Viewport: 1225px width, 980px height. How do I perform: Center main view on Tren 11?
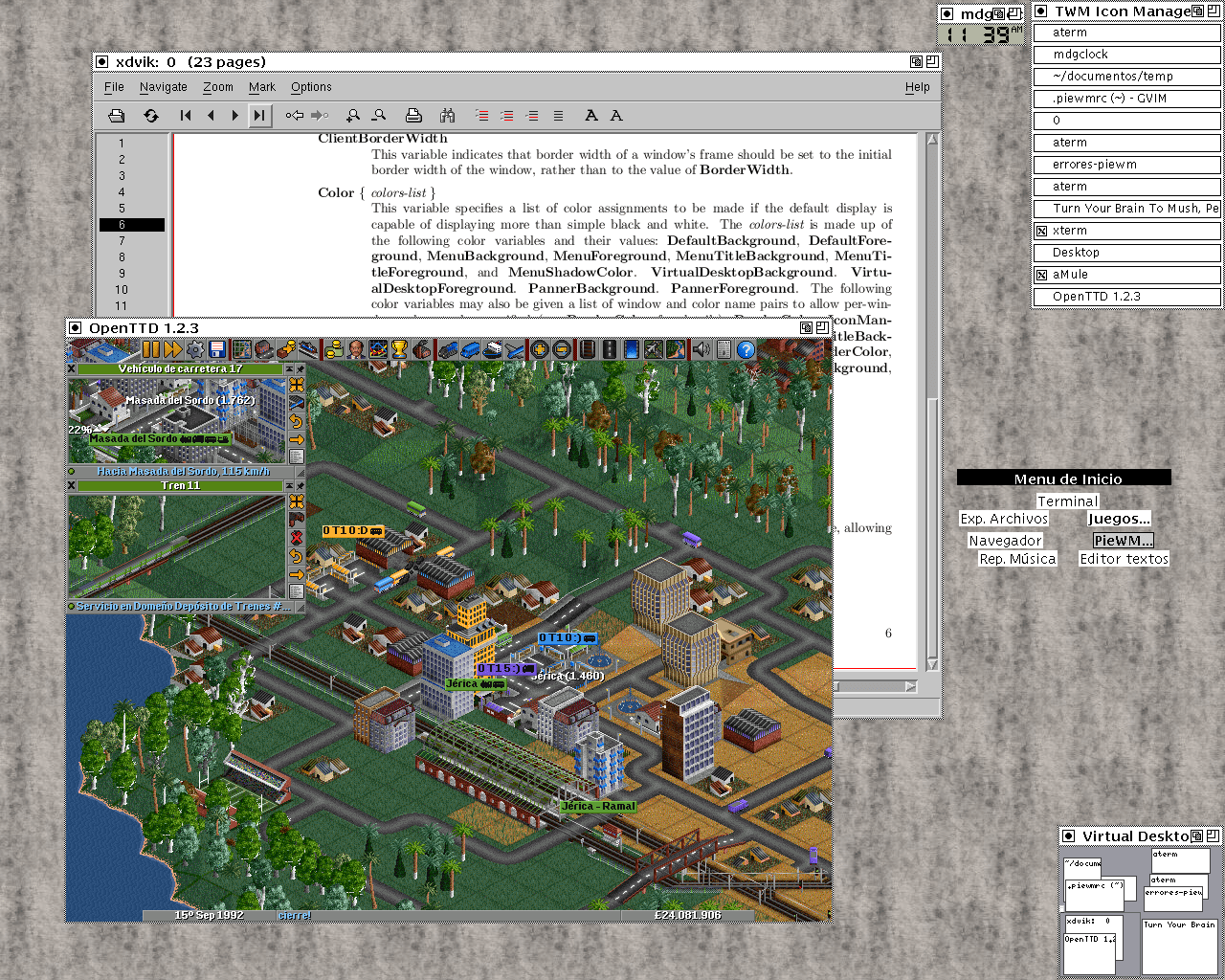pos(297,503)
